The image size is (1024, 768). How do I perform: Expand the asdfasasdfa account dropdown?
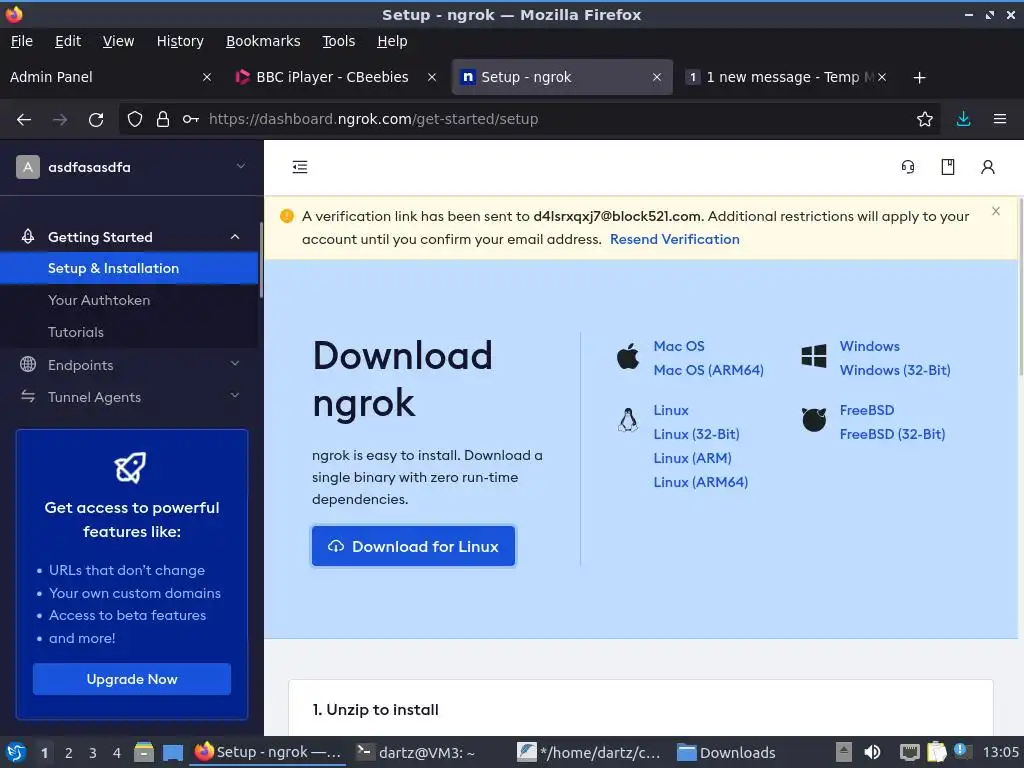pyautogui.click(x=241, y=166)
